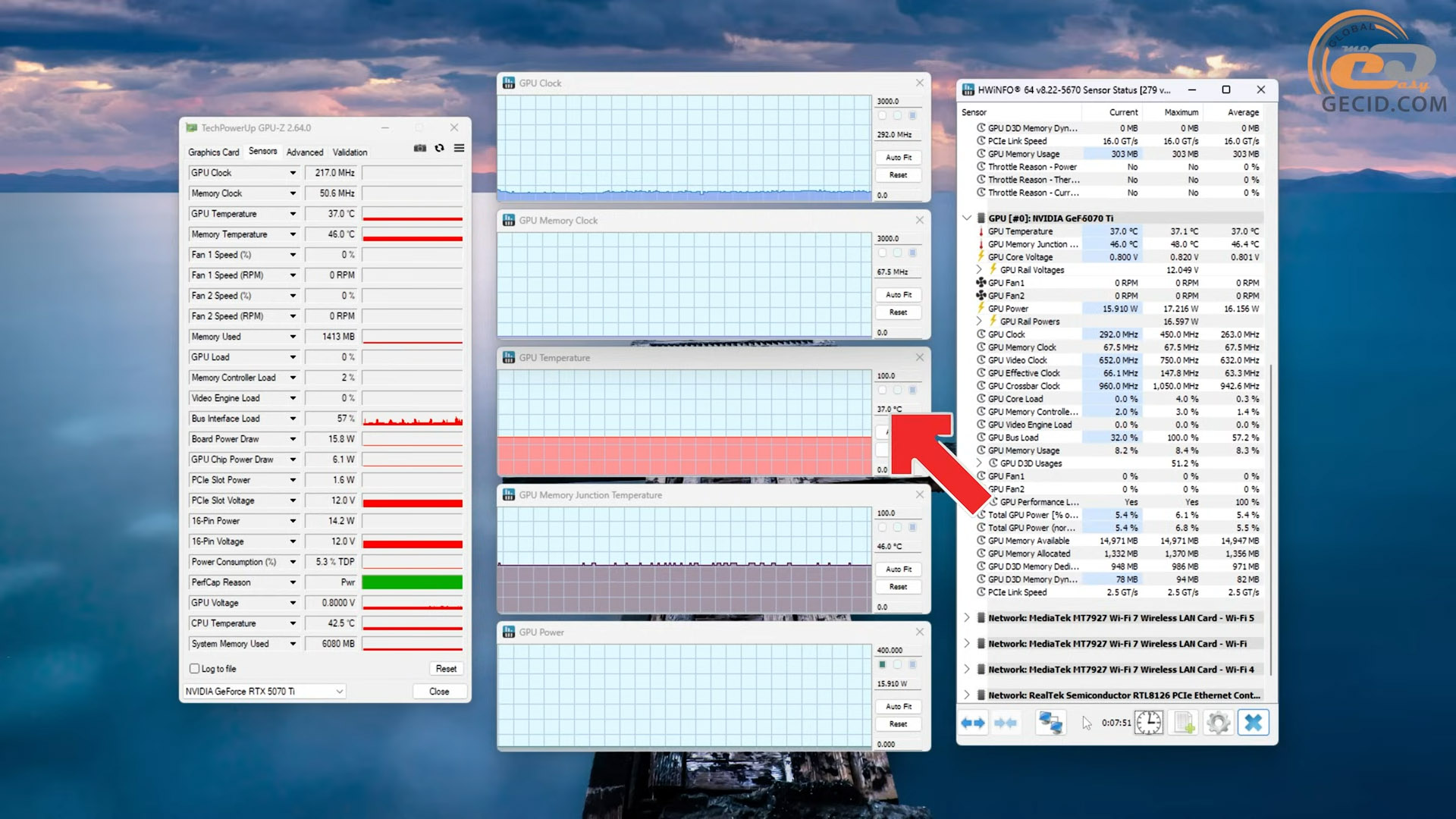Close sensors with HWiNFO blue X icon

pos(1253,723)
